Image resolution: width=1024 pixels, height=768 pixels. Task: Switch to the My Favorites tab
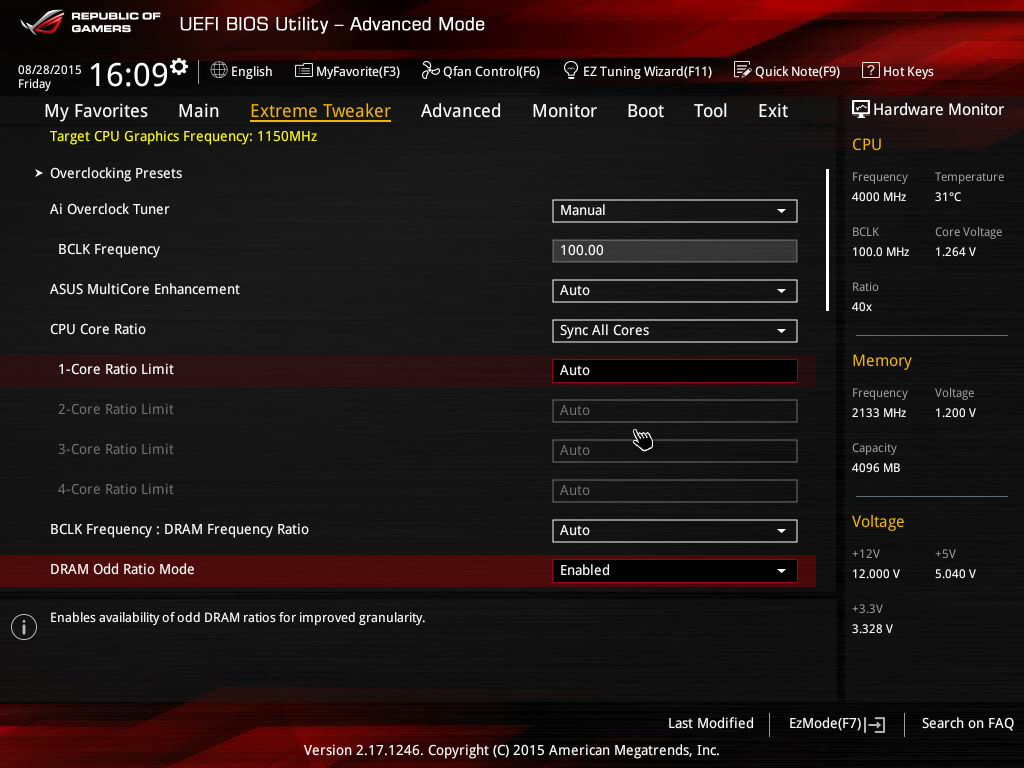(96, 111)
